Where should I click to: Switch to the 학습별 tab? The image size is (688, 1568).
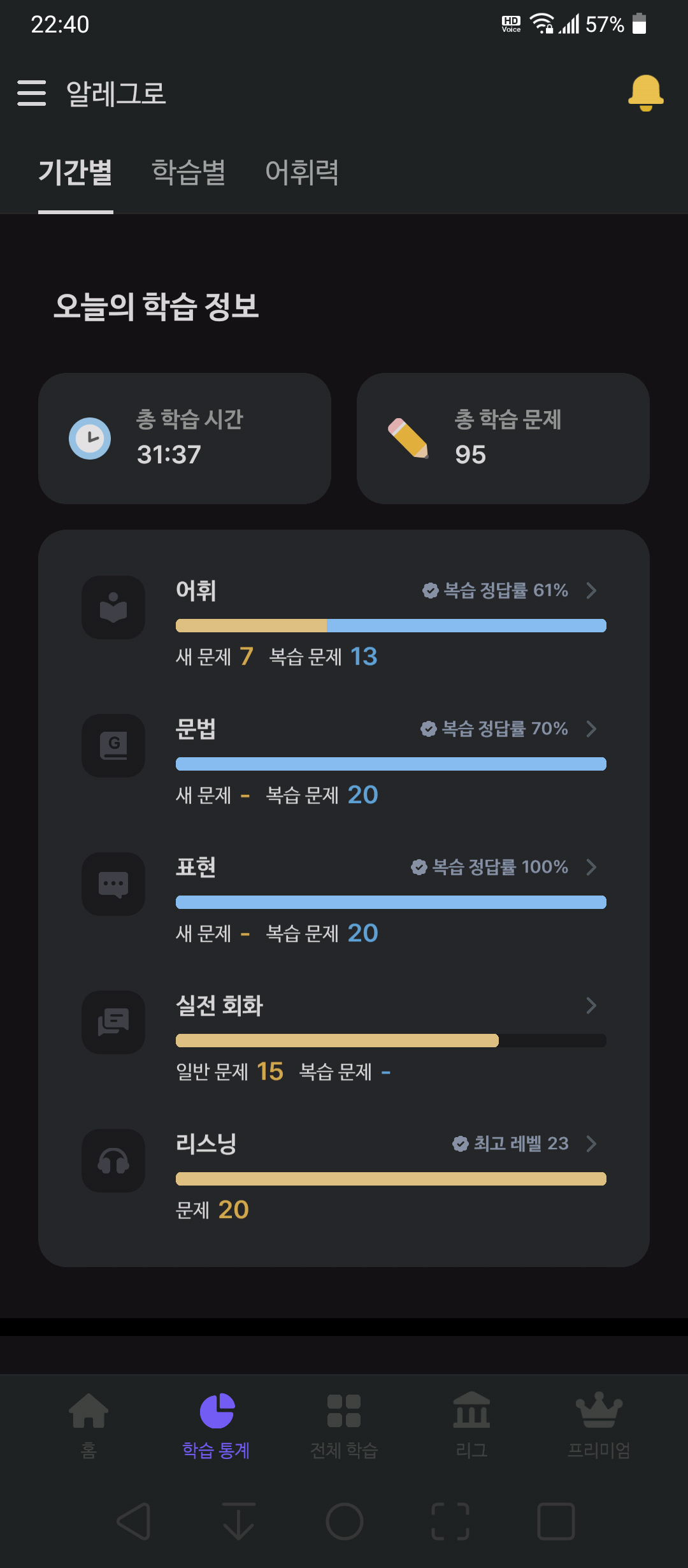point(189,172)
